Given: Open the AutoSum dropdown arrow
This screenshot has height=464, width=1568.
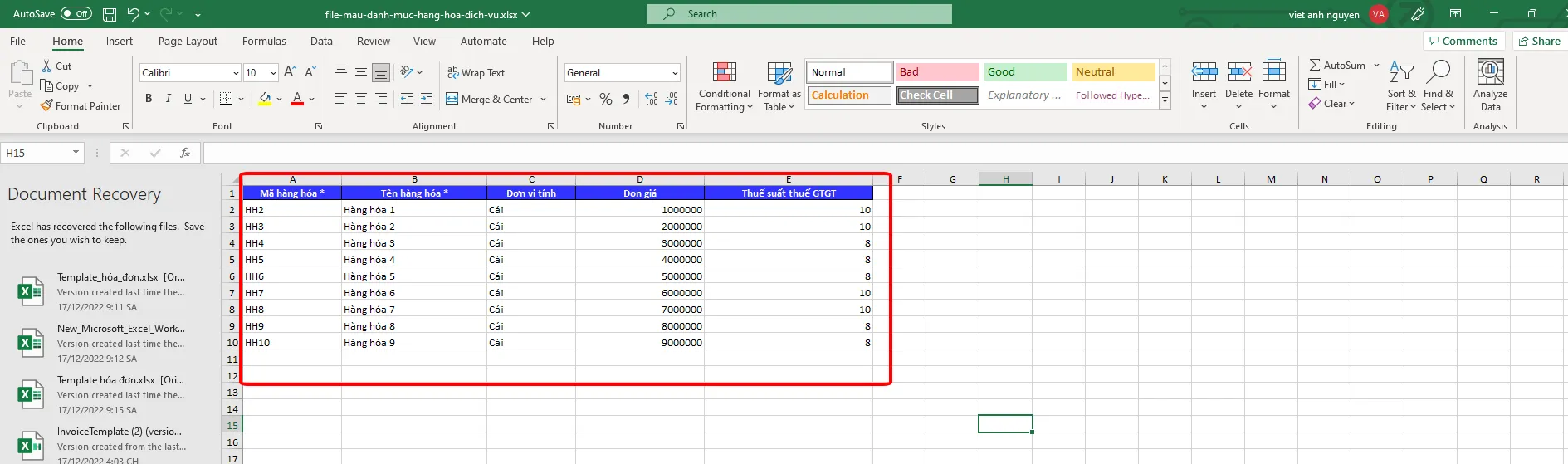Looking at the screenshot, I should (1376, 65).
